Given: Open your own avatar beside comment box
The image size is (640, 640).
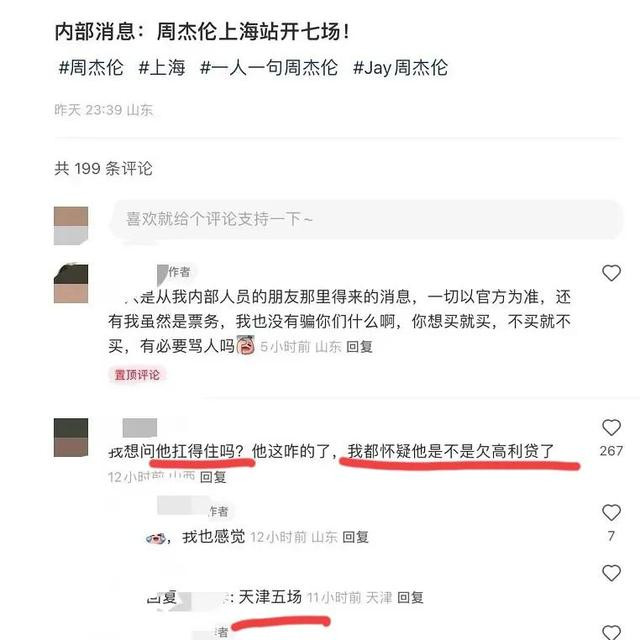Looking at the screenshot, I should coord(71,226).
